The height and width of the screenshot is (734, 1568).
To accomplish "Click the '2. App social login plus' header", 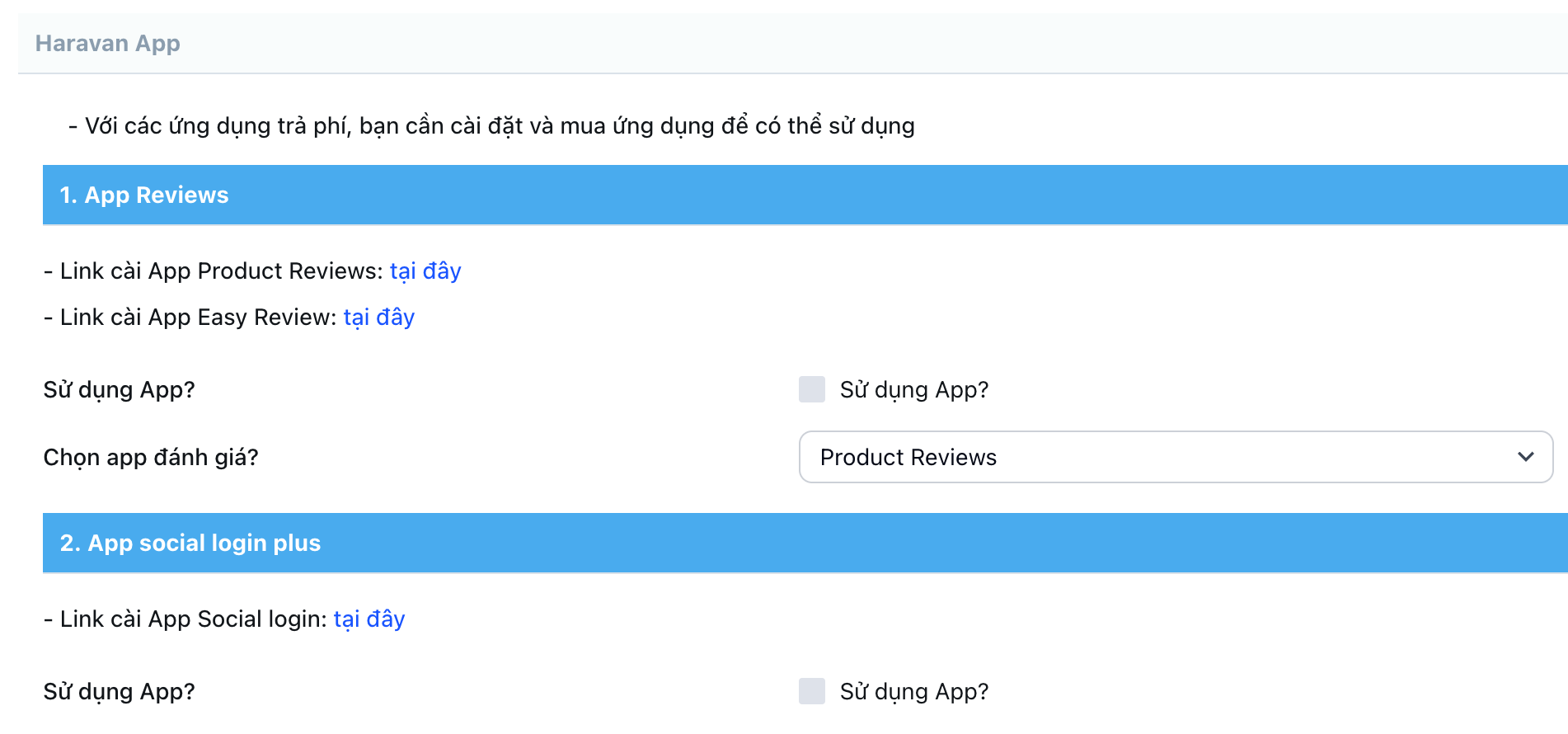I will point(190,543).
